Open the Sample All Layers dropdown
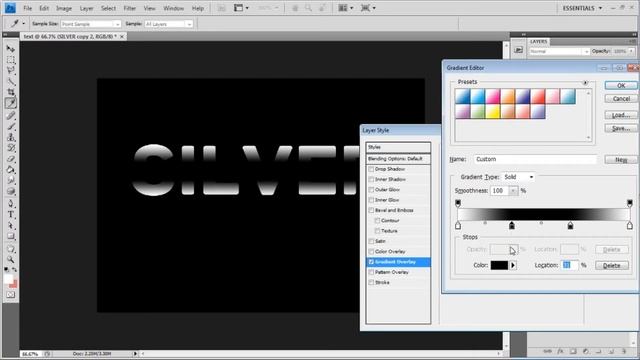640x360 pixels. tap(168, 24)
